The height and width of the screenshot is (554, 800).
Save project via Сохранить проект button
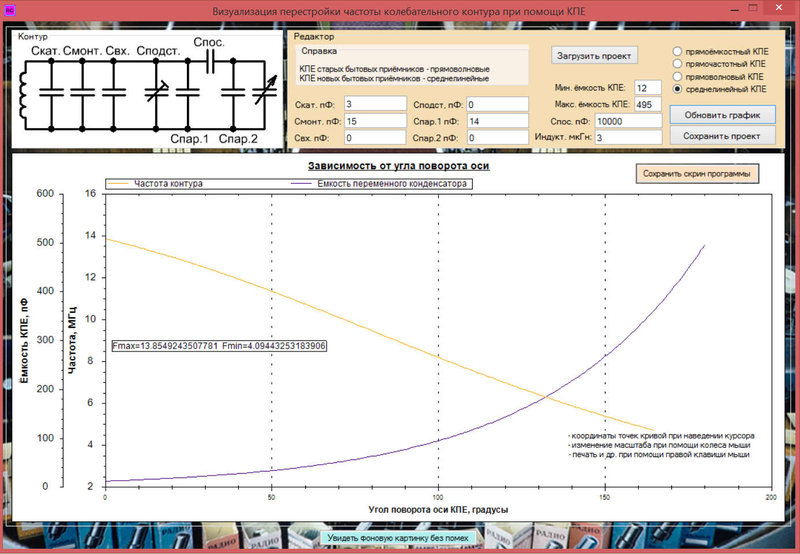pyautogui.click(x=722, y=136)
